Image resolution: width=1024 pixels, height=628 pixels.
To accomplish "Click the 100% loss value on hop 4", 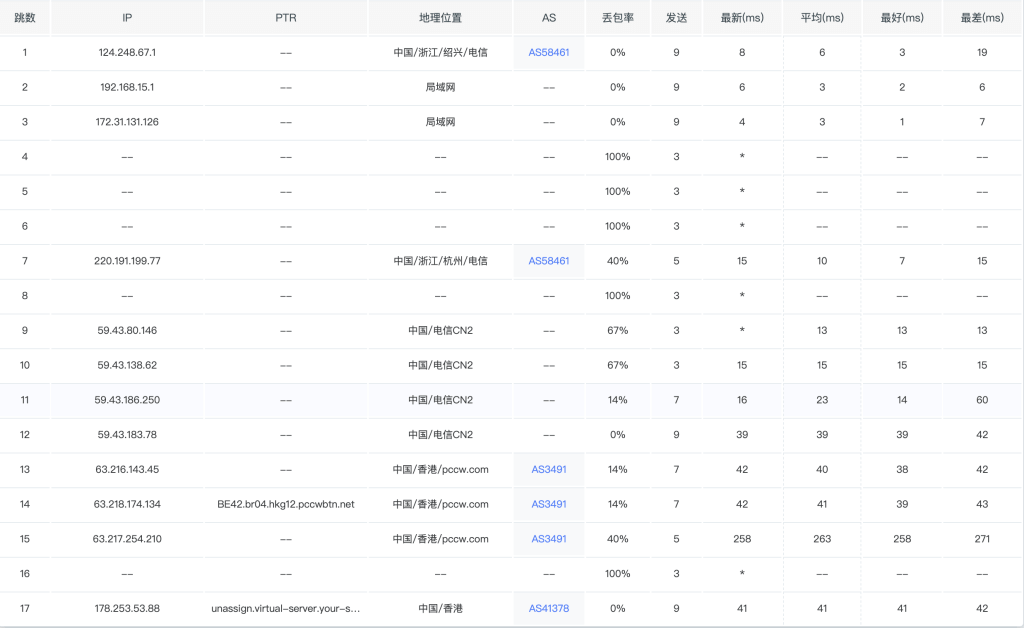I will [618, 157].
